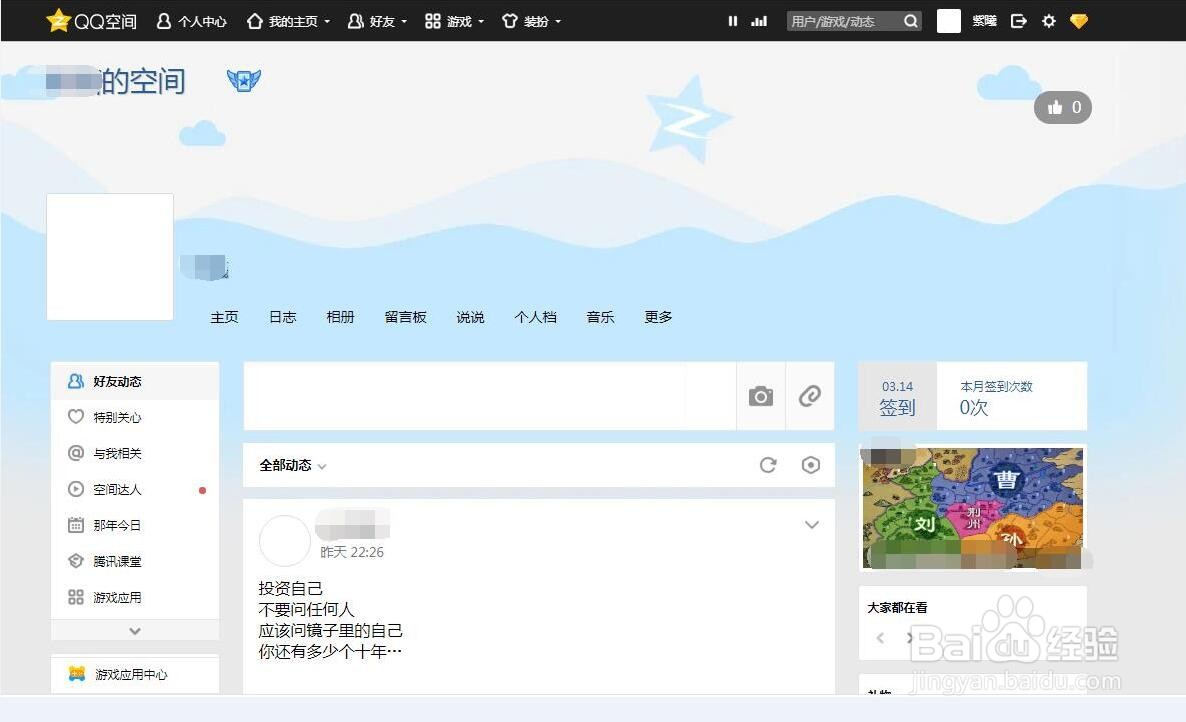Click the magnifier search icon
Viewport: 1186px width, 722px height.
click(911, 21)
